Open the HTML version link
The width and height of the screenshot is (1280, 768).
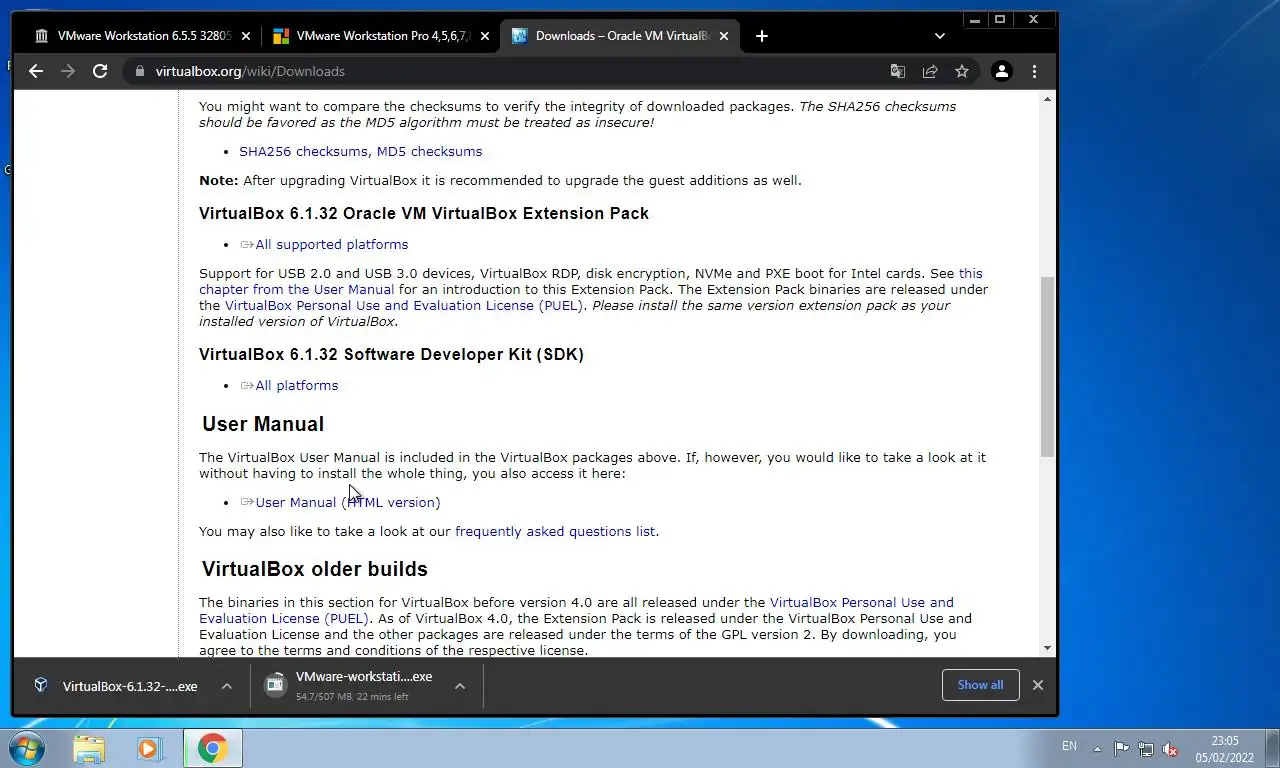(x=391, y=502)
